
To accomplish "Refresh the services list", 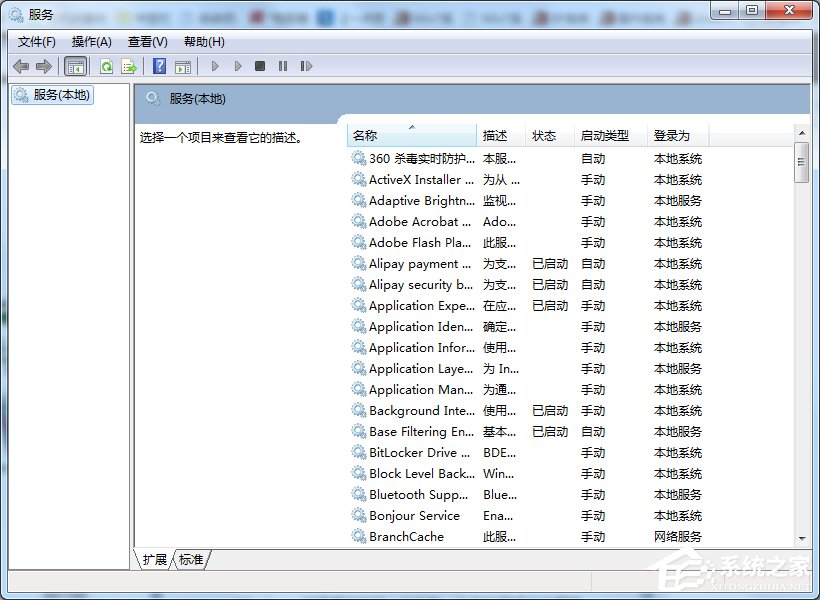I will (107, 65).
